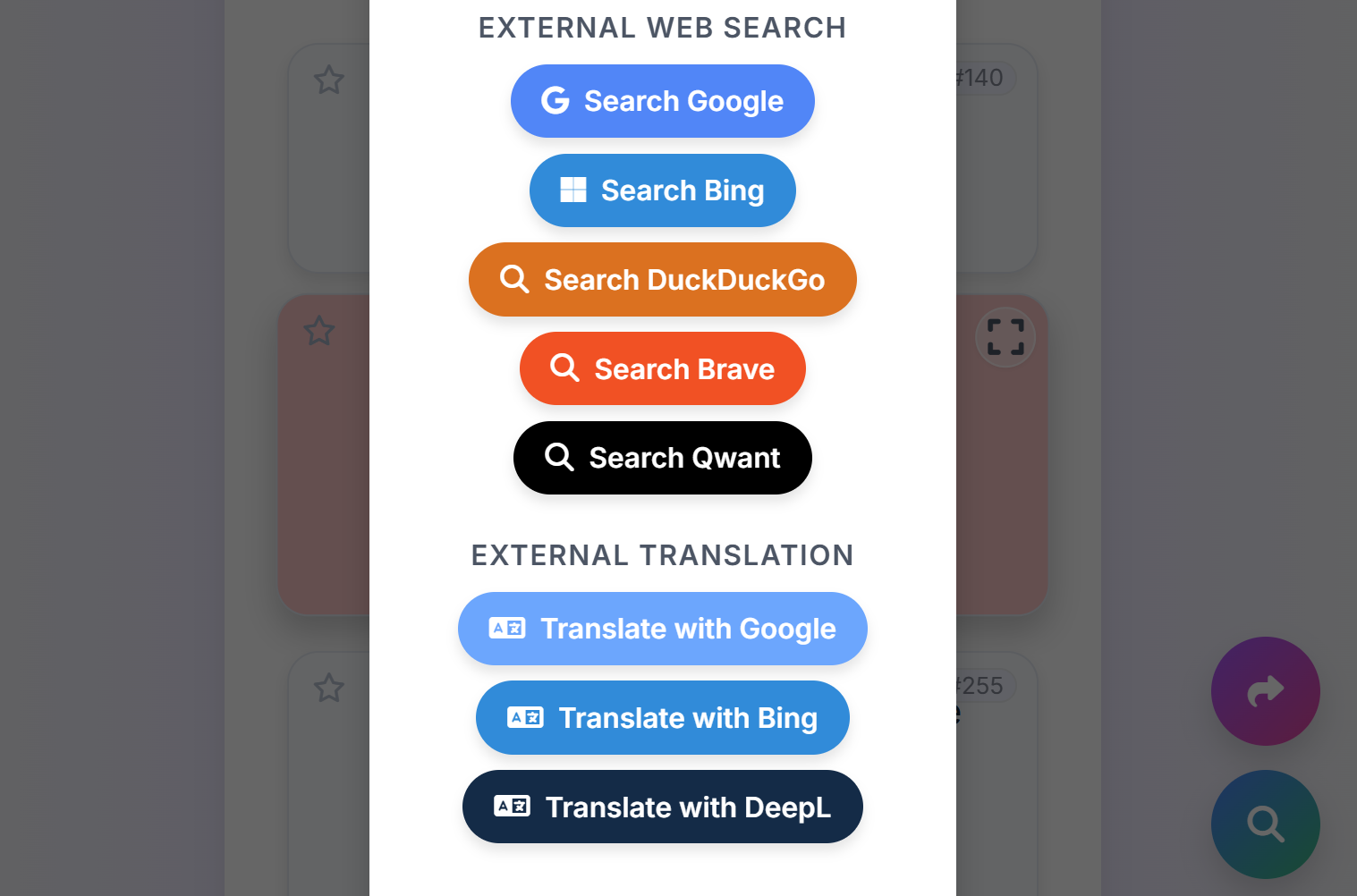Search the text with Bing
Image resolution: width=1357 pixels, height=896 pixels.
tap(662, 190)
